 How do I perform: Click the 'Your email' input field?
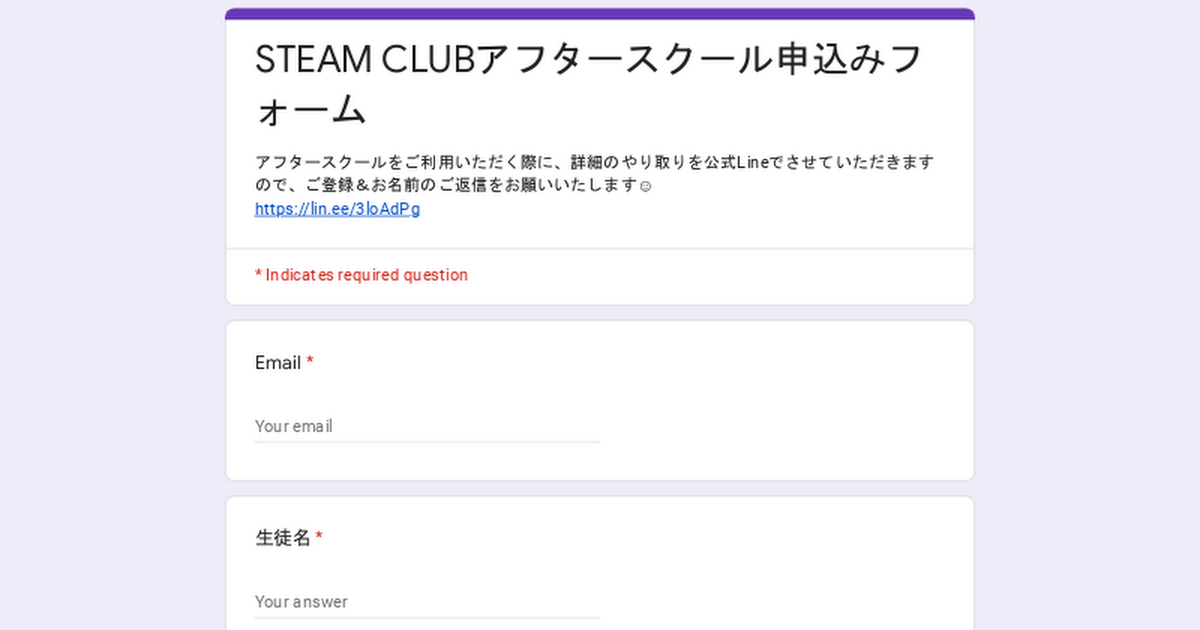[x=427, y=426]
